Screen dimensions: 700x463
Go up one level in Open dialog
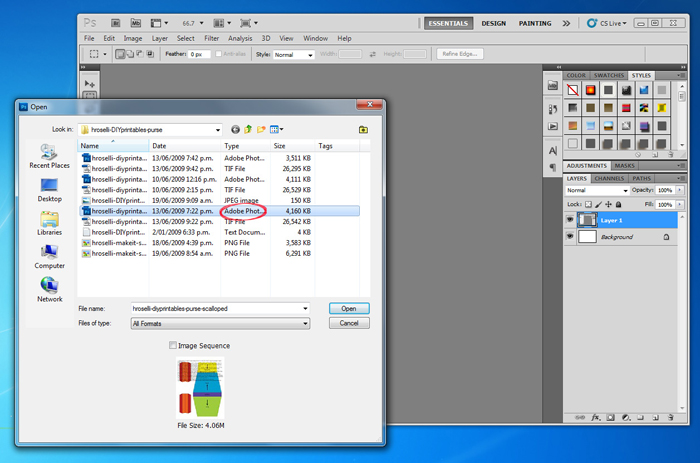[248, 129]
